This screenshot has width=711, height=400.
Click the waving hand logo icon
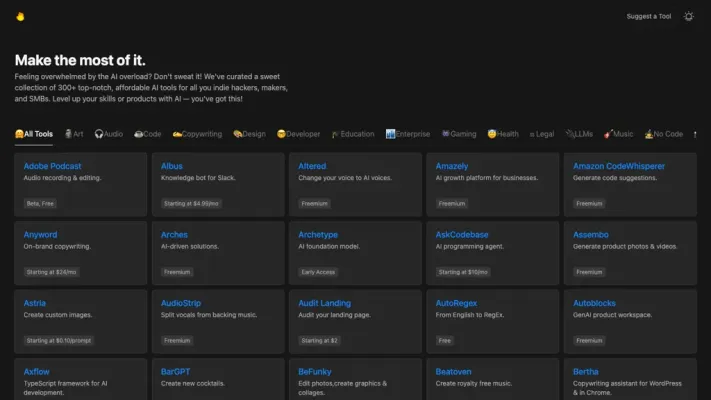click(x=20, y=16)
